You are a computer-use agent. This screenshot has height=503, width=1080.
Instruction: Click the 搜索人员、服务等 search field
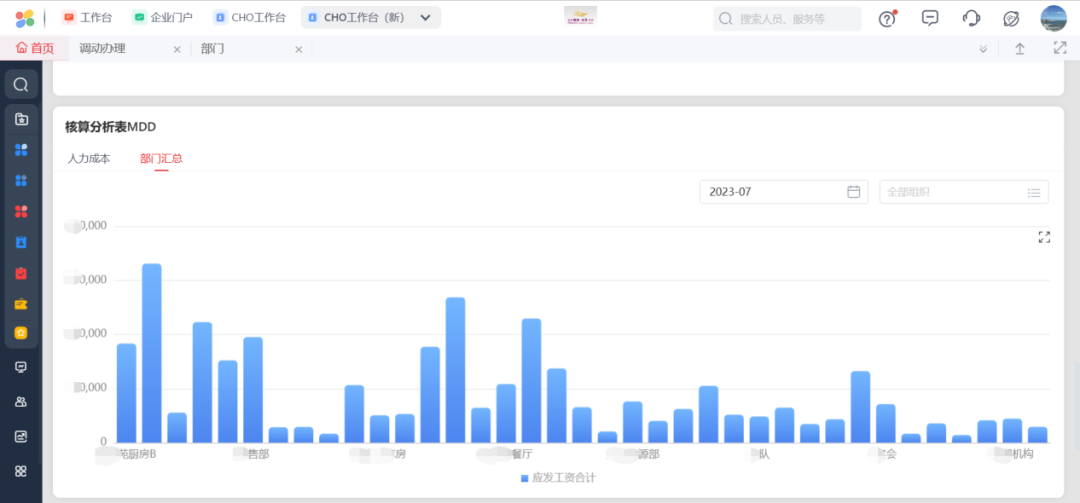click(x=795, y=19)
